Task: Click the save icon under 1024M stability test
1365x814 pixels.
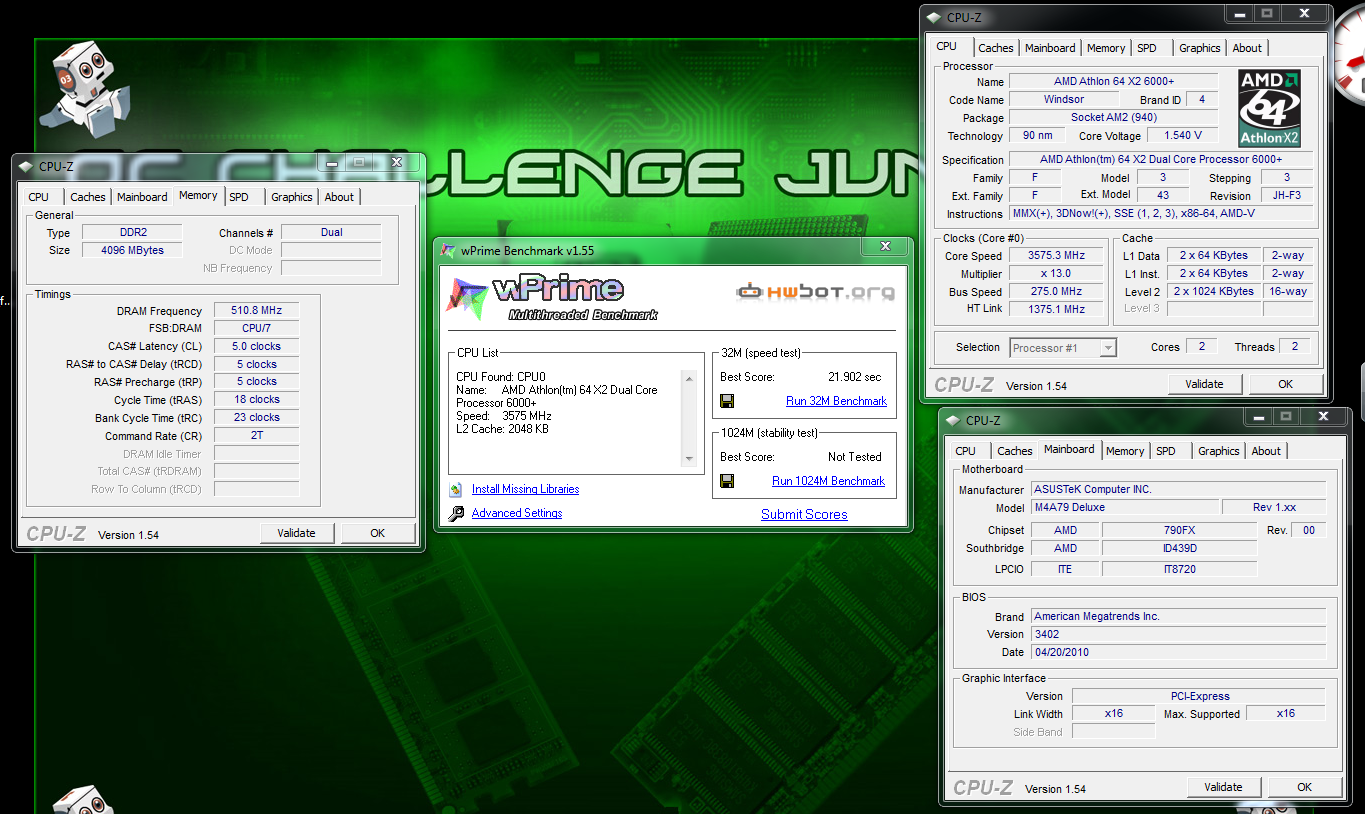Action: pos(727,481)
